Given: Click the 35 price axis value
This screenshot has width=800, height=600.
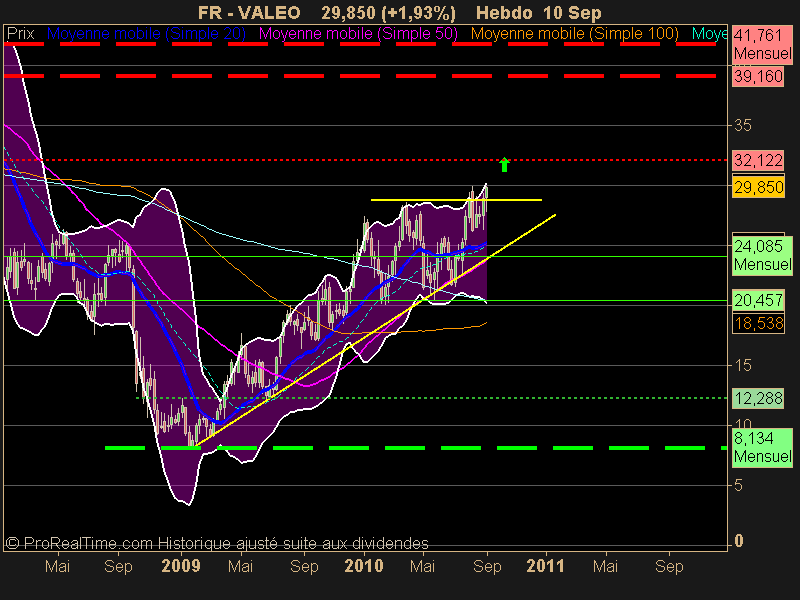Looking at the screenshot, I should [743, 126].
